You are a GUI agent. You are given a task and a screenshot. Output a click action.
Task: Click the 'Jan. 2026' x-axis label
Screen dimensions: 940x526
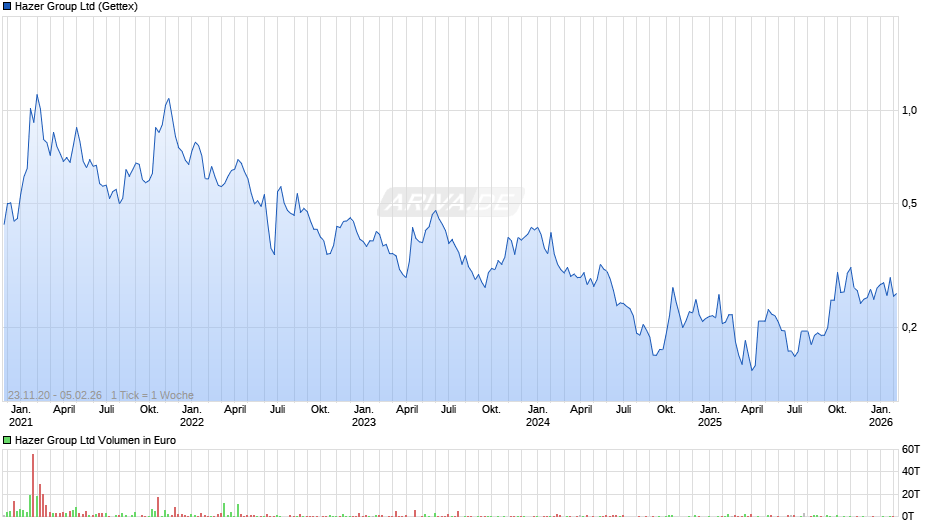[x=881, y=416]
